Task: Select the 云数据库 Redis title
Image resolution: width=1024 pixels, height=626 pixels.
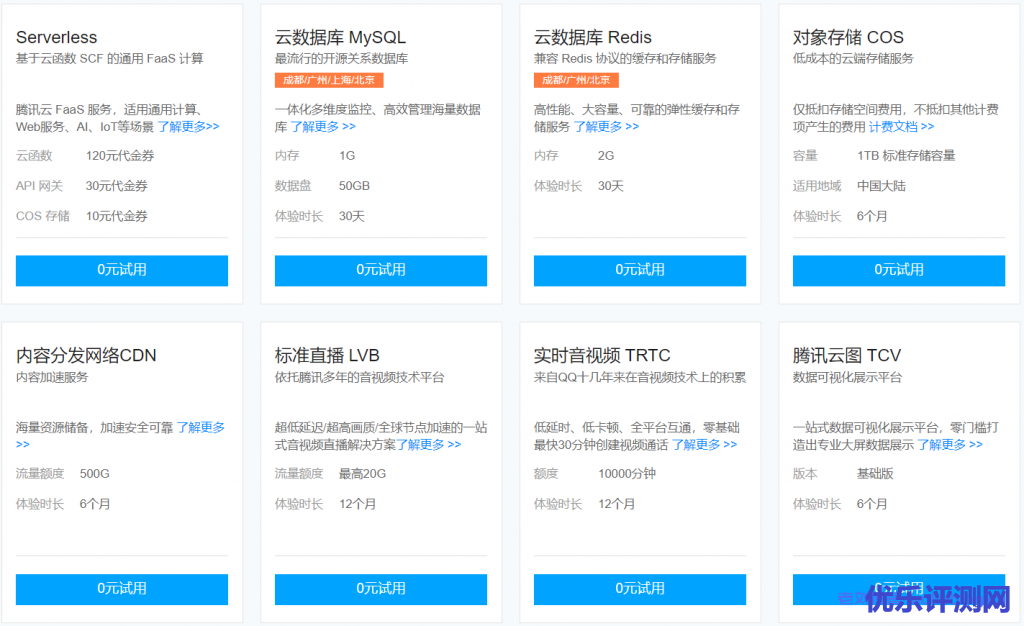Action: click(x=593, y=37)
